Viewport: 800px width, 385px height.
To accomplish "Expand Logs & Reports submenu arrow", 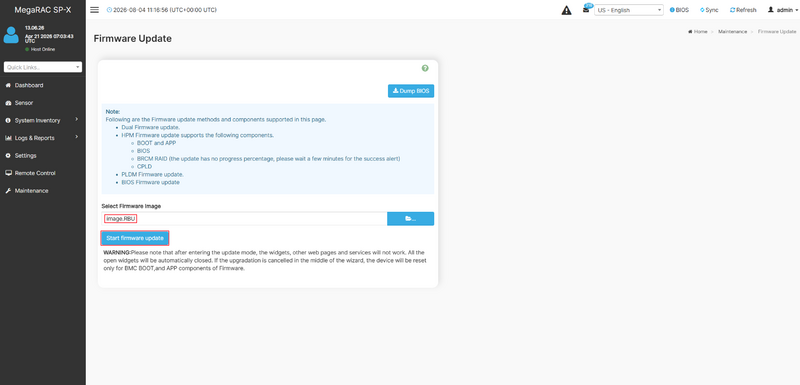I will click(77, 137).
